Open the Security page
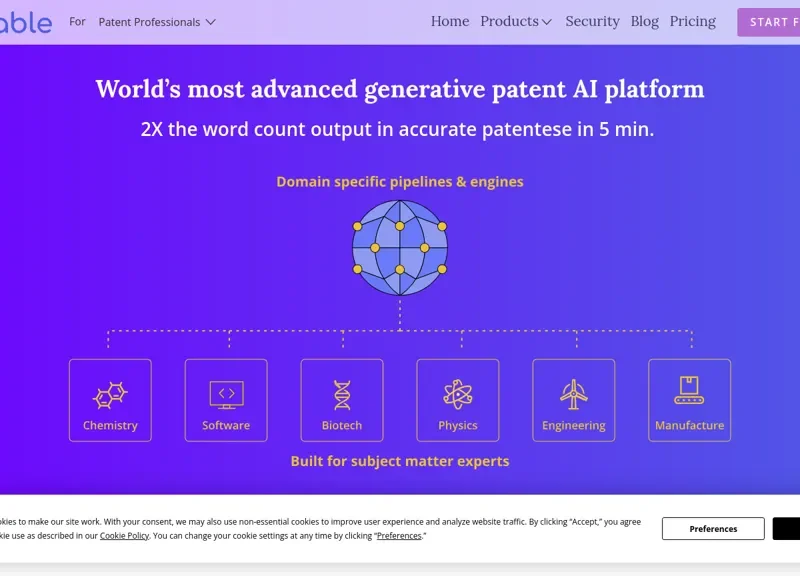 (x=592, y=21)
